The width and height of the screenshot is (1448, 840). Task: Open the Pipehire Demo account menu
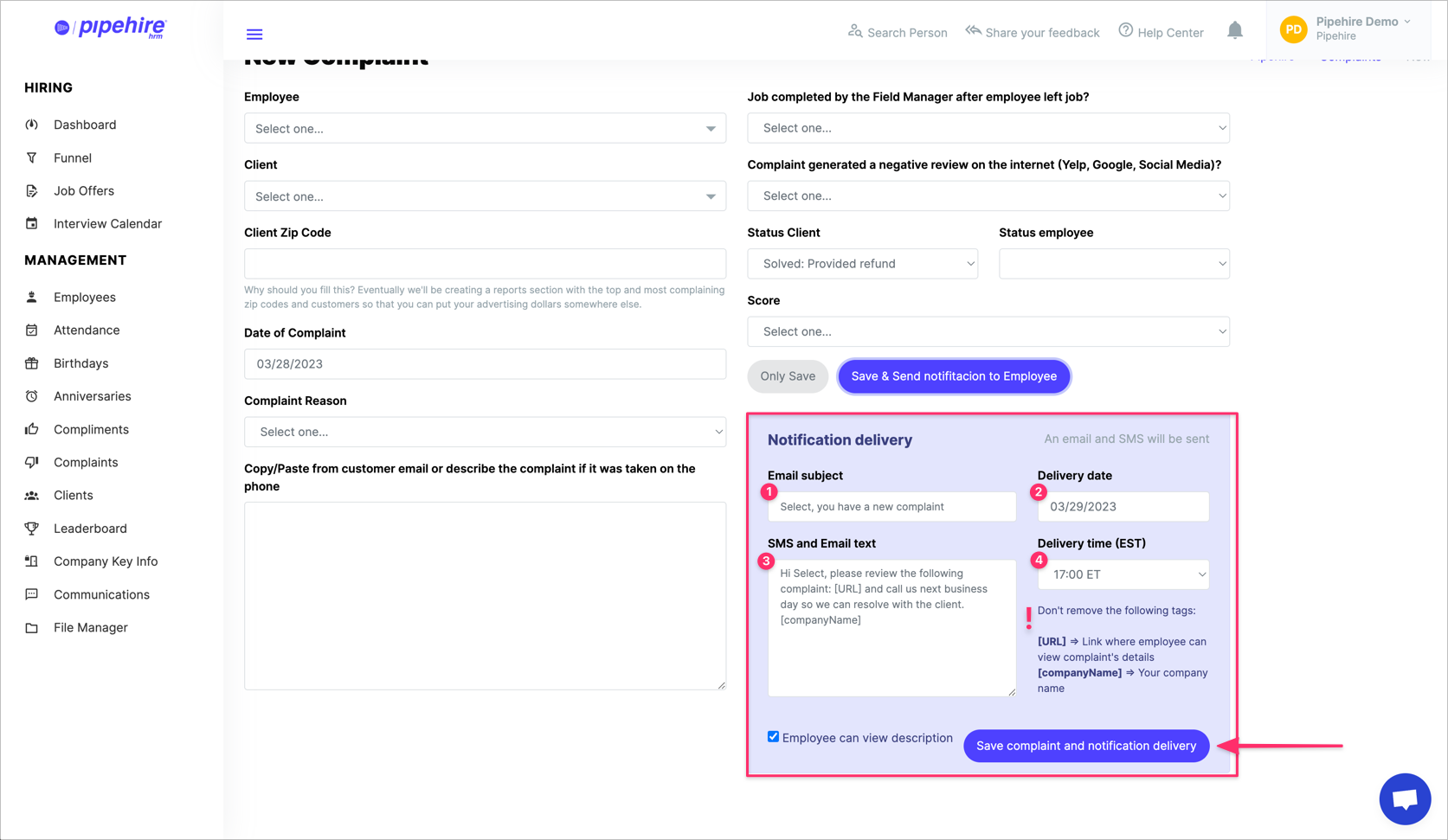point(1348,29)
